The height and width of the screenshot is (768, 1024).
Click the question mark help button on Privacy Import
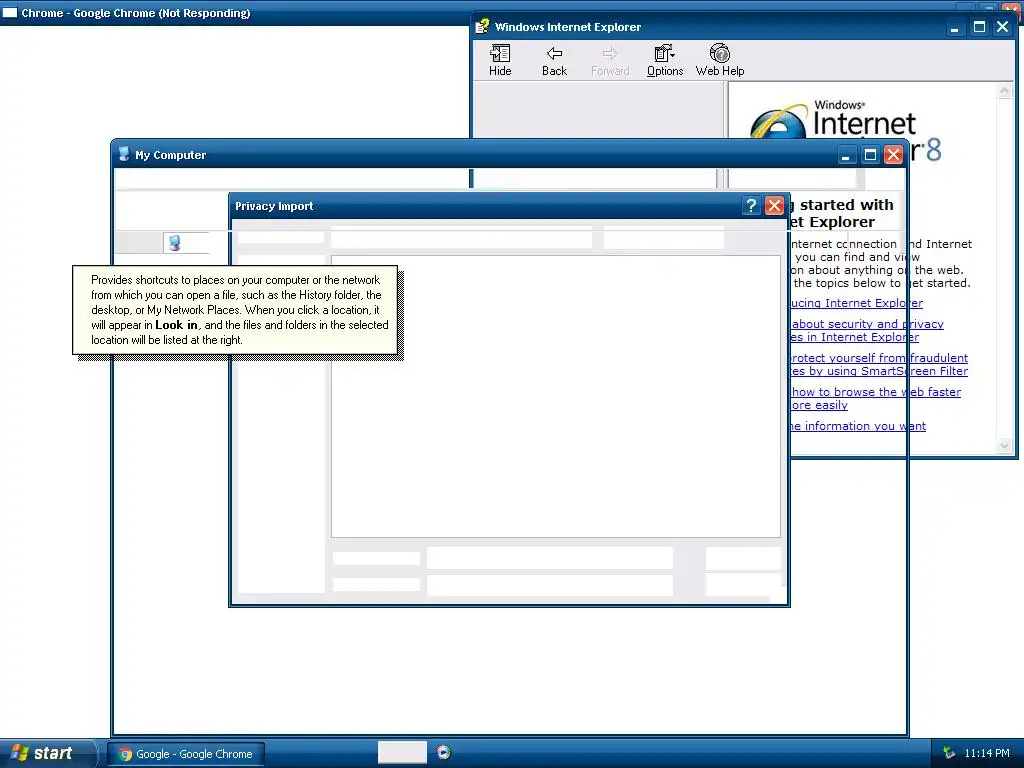[x=751, y=206]
